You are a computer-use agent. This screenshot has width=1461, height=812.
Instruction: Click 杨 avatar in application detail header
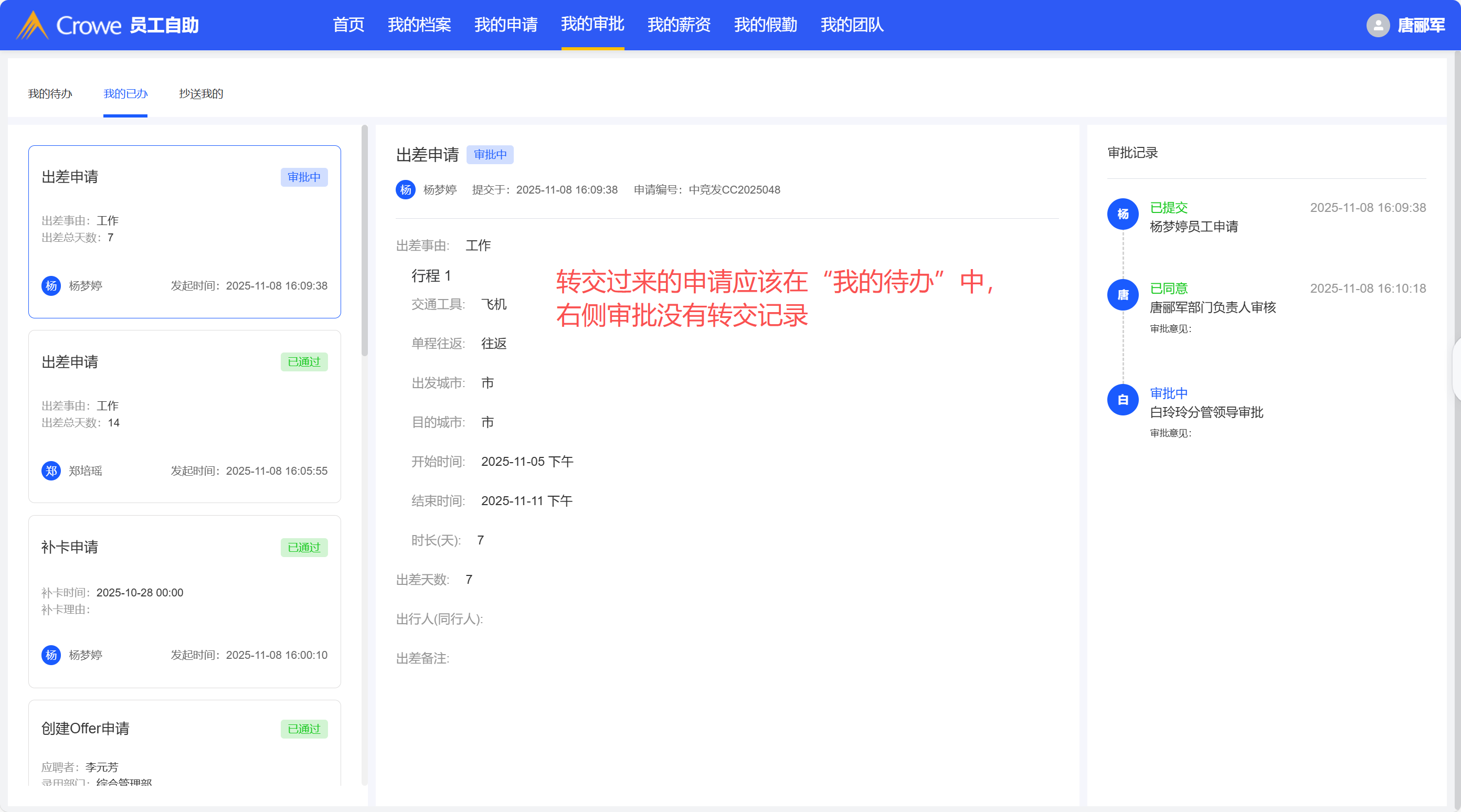coord(406,190)
